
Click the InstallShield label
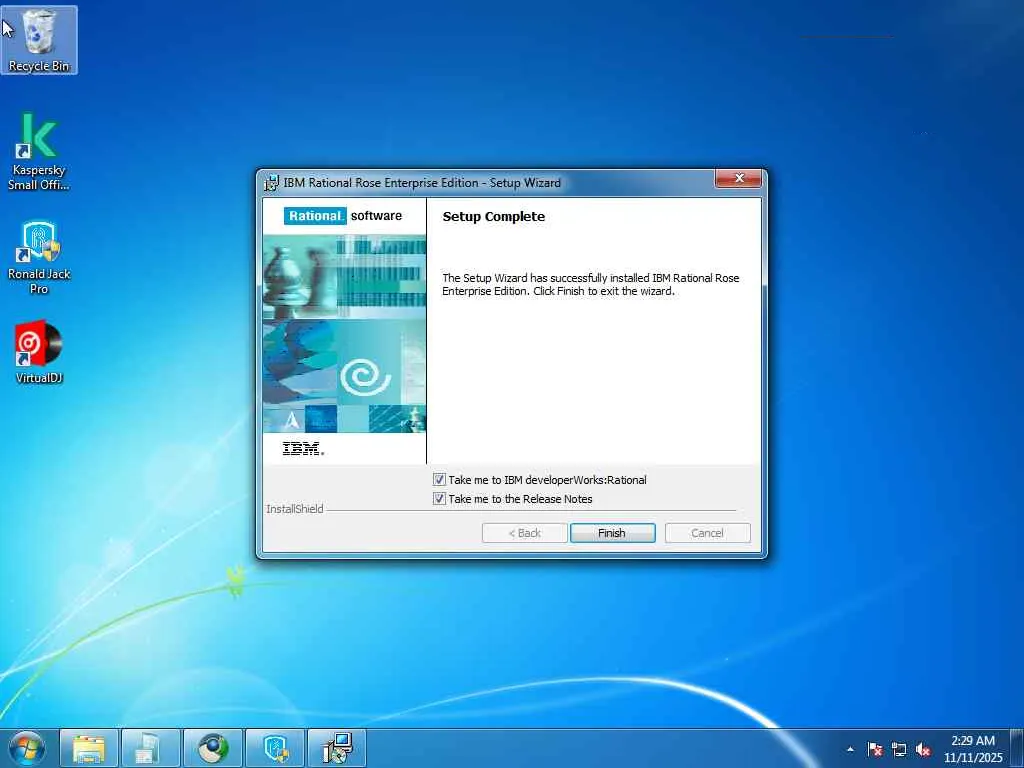click(295, 509)
